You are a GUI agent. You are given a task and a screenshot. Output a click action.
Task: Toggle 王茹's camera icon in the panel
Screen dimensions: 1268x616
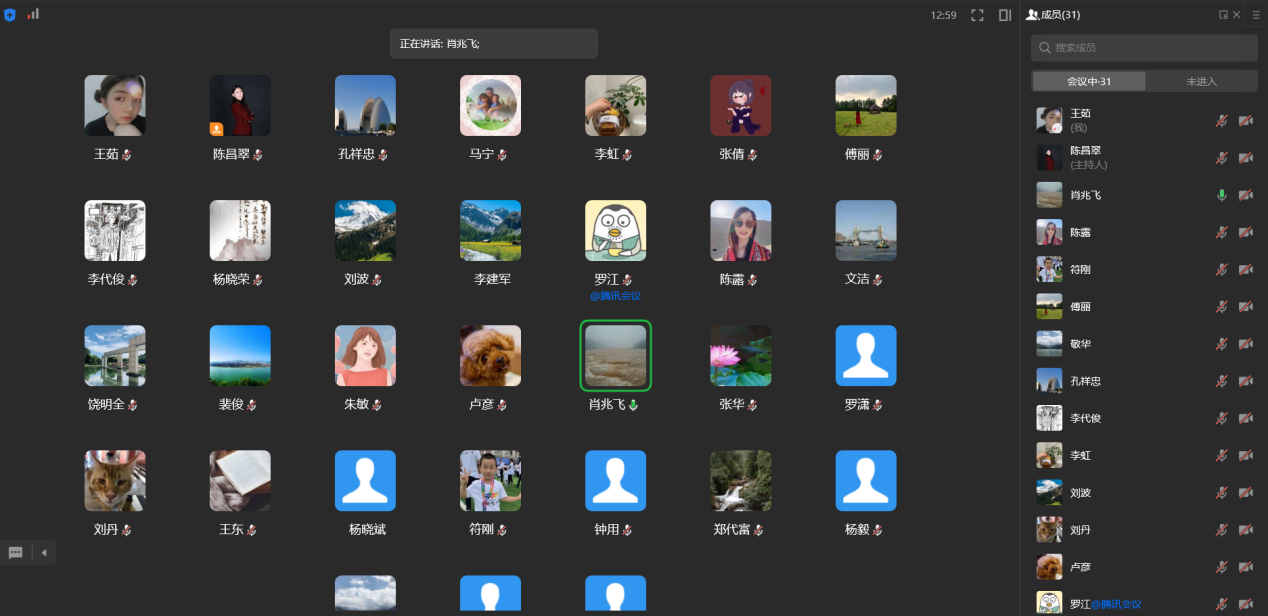coord(1245,118)
